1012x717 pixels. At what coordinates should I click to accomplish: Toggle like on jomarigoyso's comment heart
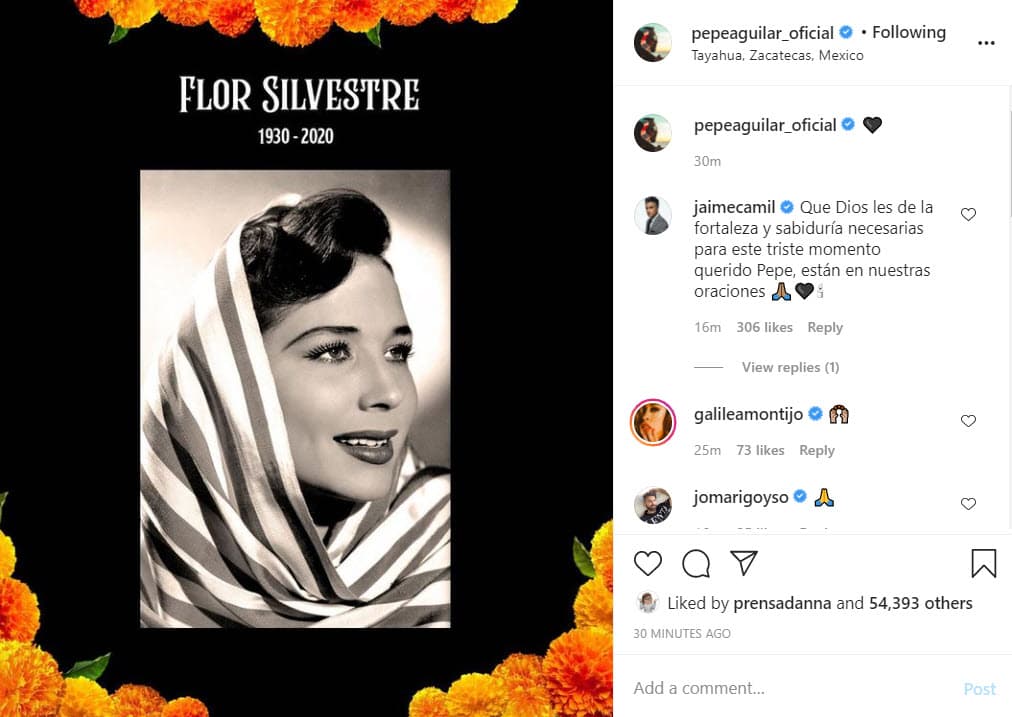tap(967, 503)
